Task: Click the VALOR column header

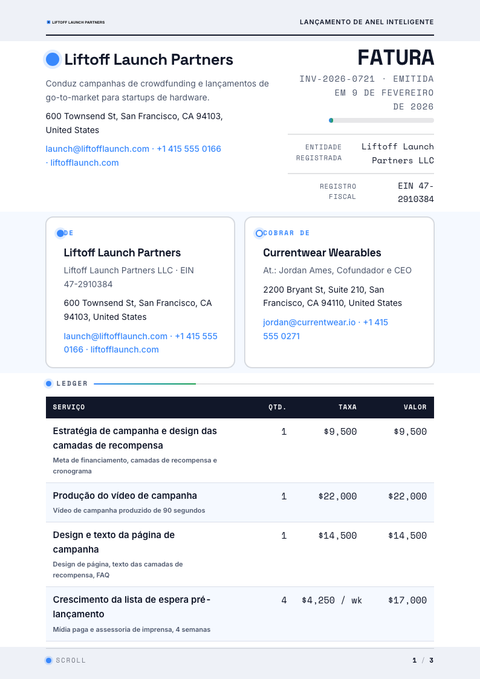Action: pyautogui.click(x=415, y=407)
